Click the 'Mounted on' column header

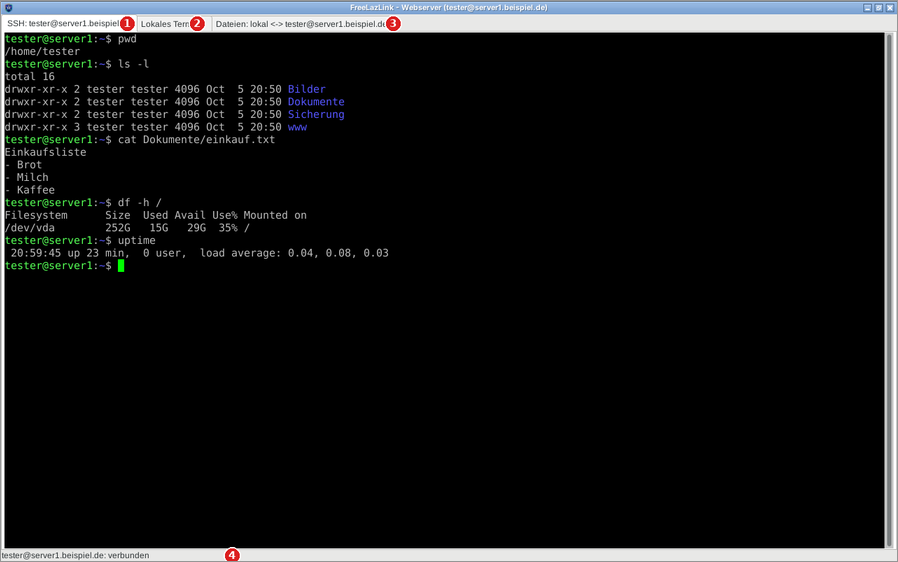tap(275, 215)
